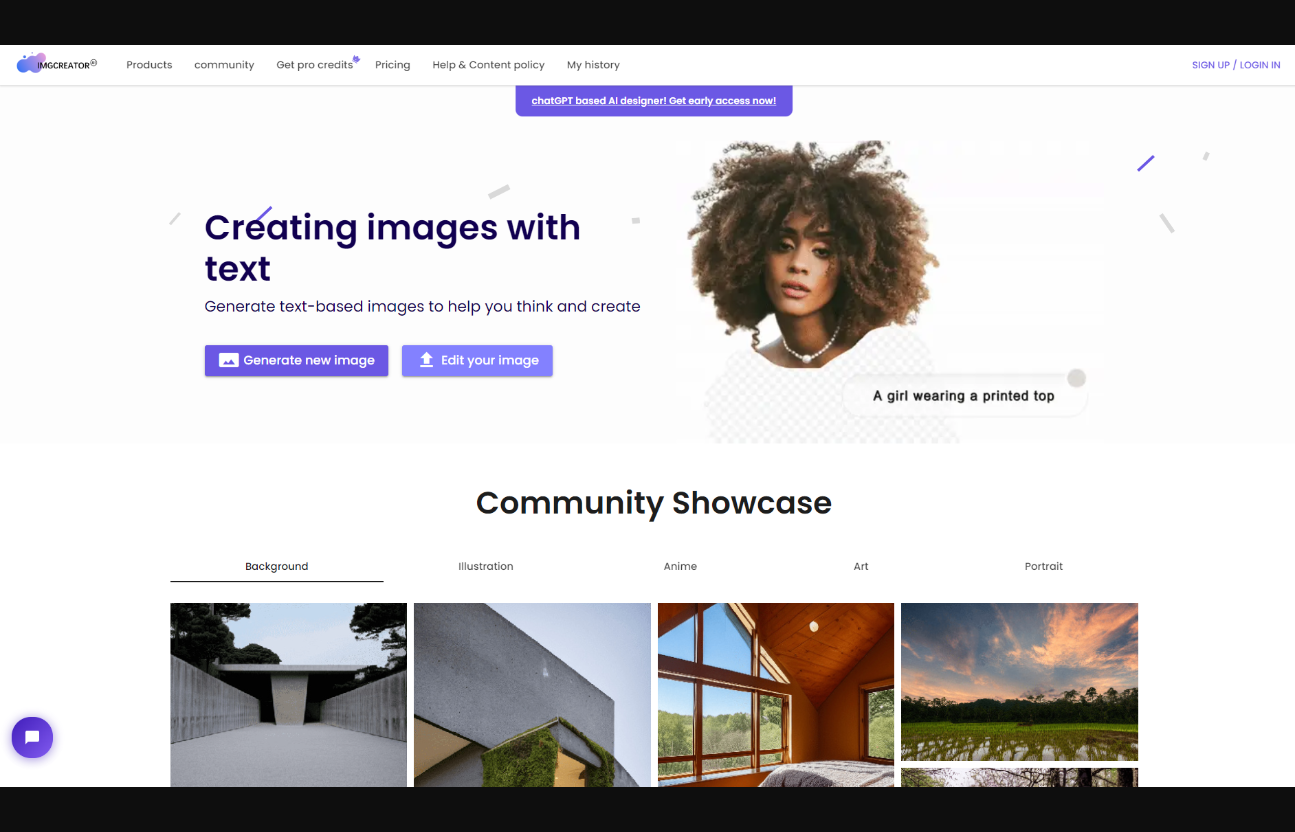
Task: Open the sunset rice field image
Action: point(1019,681)
